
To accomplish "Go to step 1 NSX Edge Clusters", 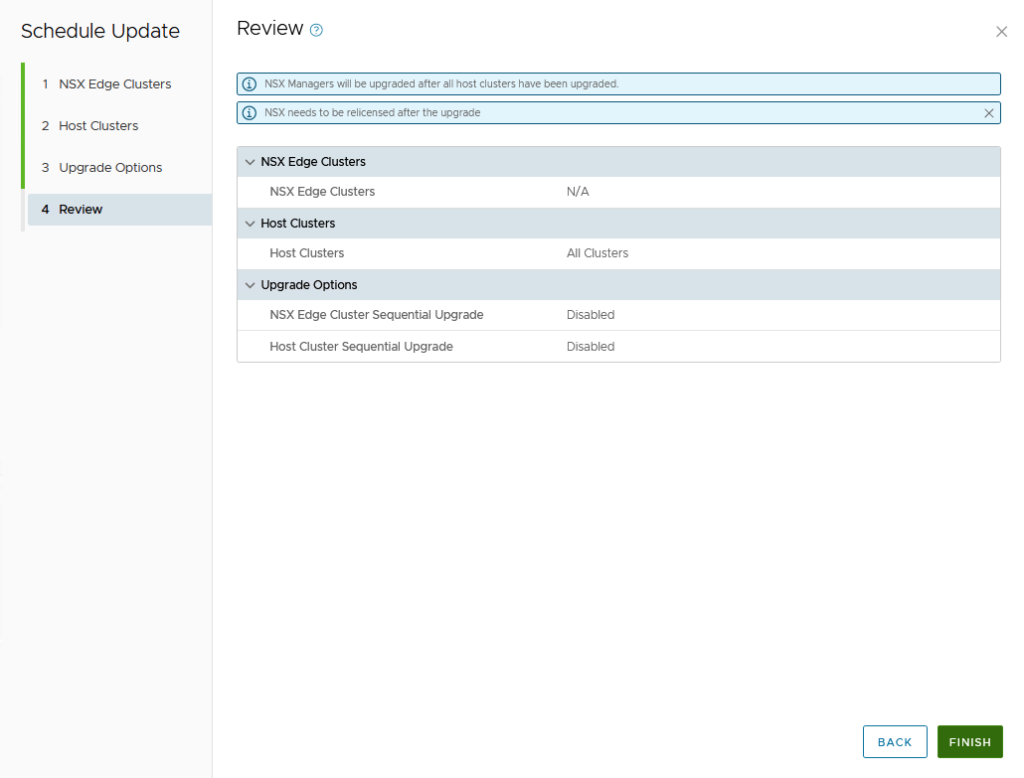I will pos(114,84).
